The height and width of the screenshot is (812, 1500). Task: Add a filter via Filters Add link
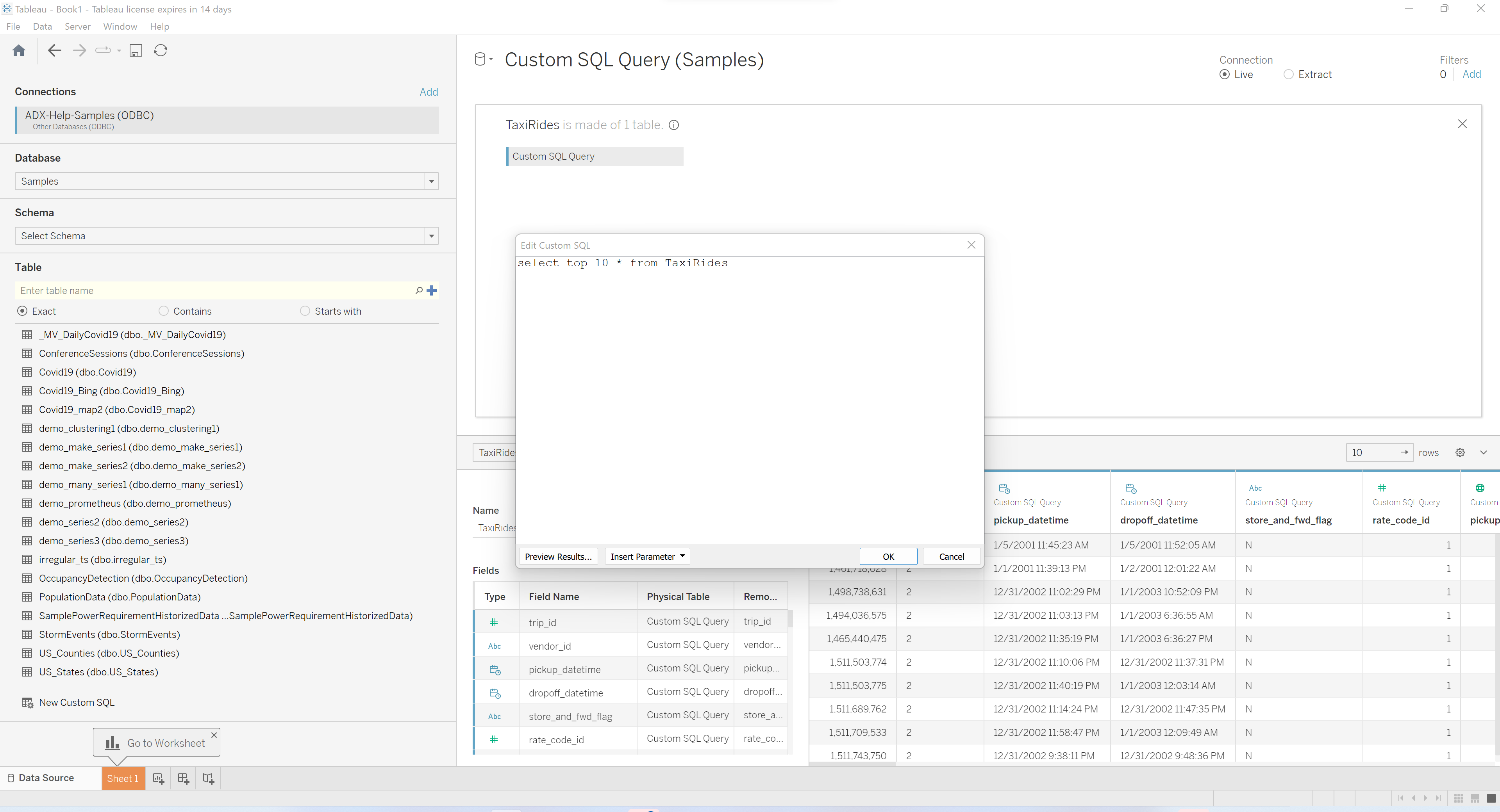(x=1471, y=74)
